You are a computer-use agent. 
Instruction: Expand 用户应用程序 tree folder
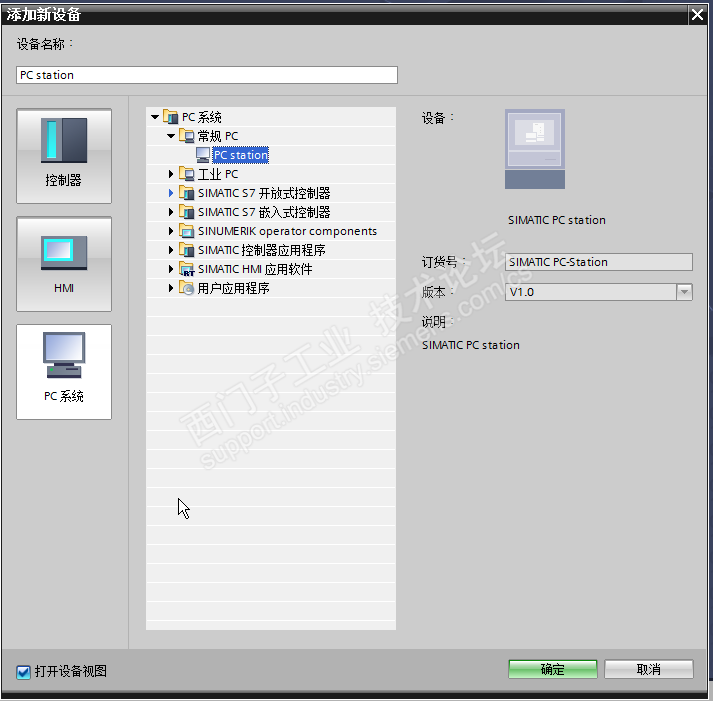[x=171, y=288]
